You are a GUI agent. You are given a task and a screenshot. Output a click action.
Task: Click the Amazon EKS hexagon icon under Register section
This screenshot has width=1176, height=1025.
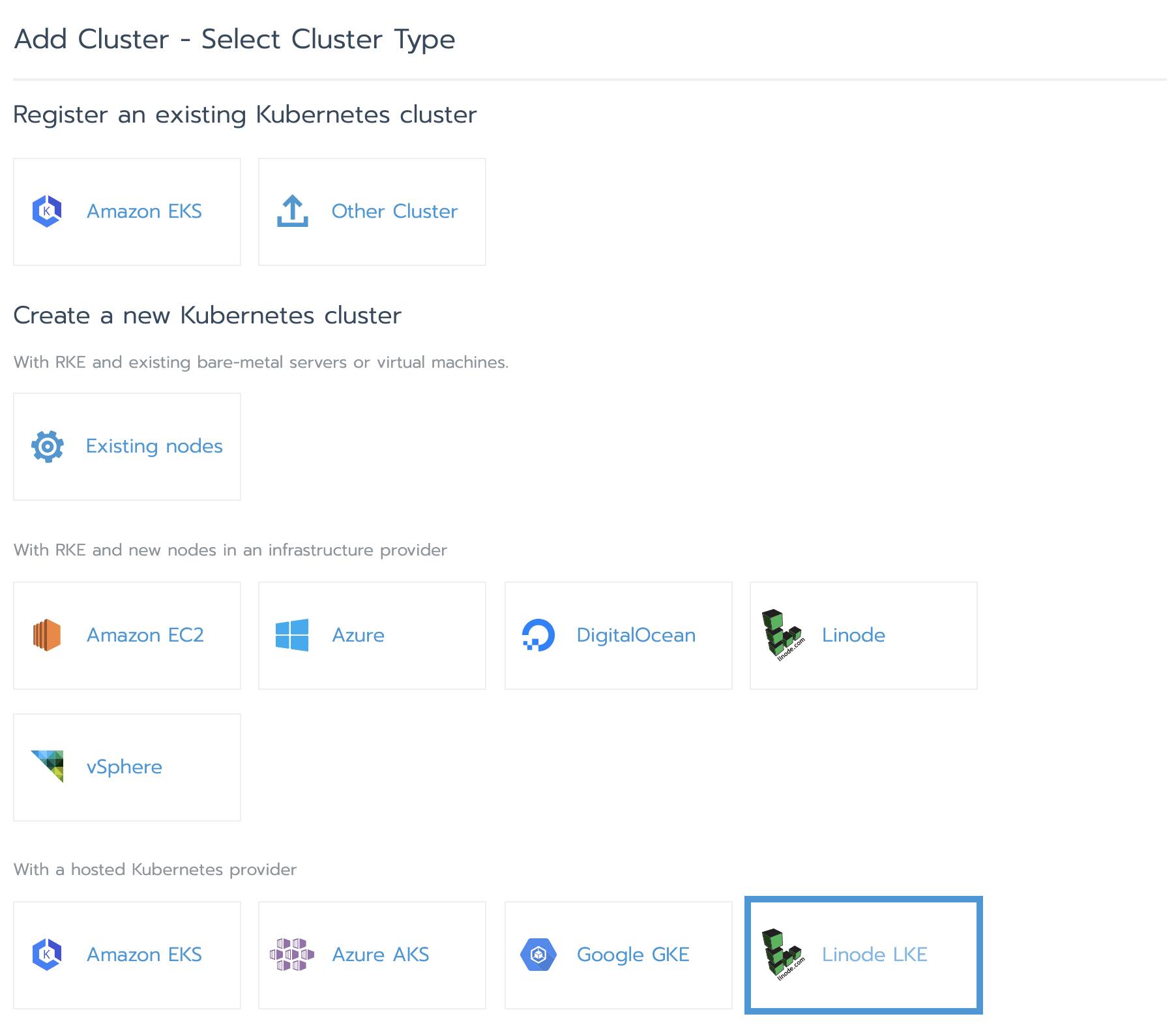point(46,211)
